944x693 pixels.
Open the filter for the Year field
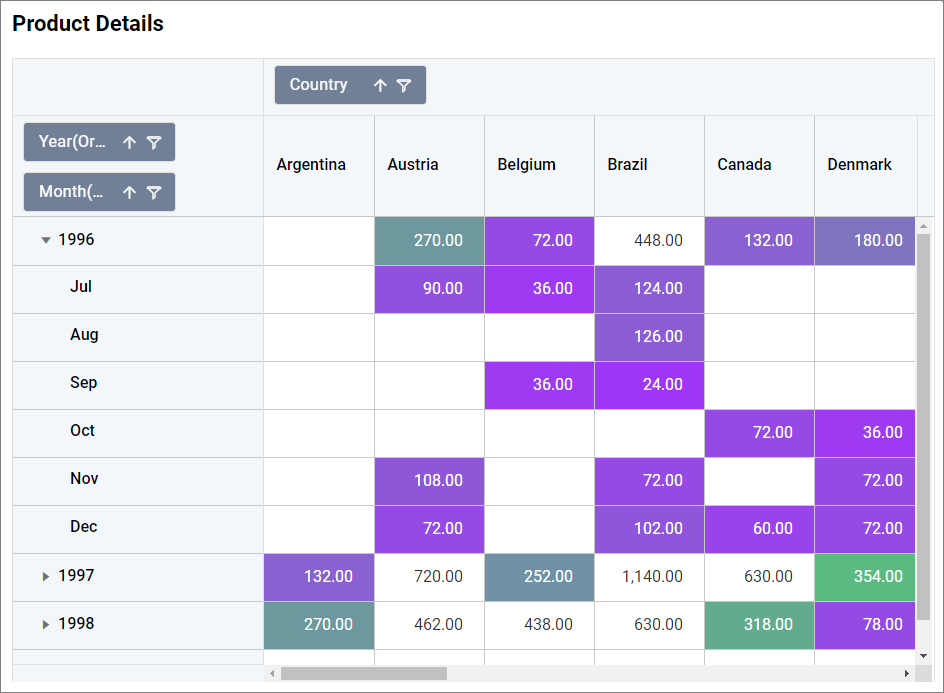coord(155,142)
